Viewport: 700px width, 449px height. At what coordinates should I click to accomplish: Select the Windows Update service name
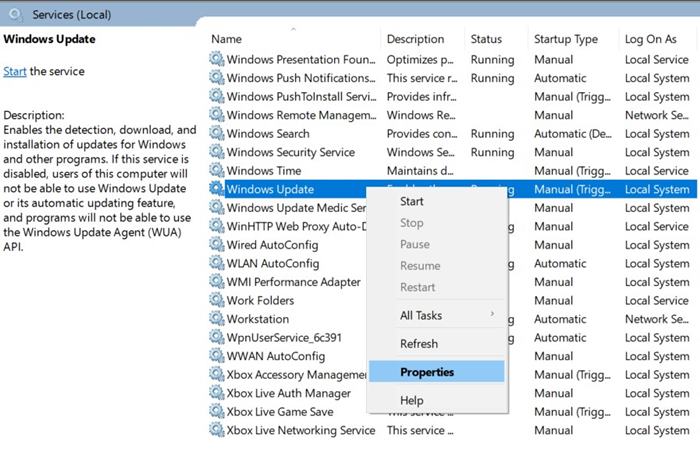click(x=270, y=189)
